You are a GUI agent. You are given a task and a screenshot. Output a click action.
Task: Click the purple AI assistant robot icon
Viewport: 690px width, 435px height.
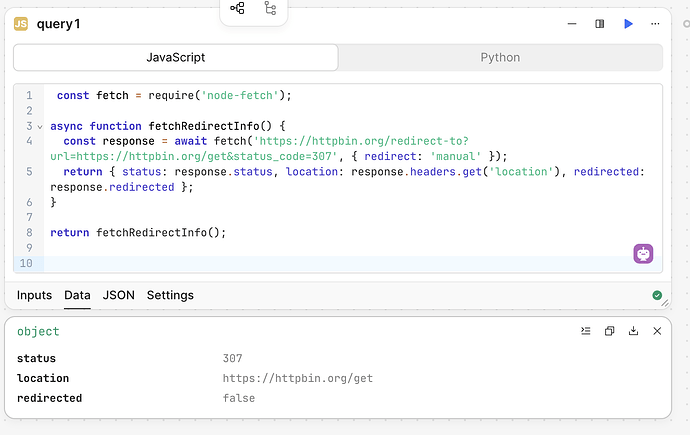[x=643, y=254]
